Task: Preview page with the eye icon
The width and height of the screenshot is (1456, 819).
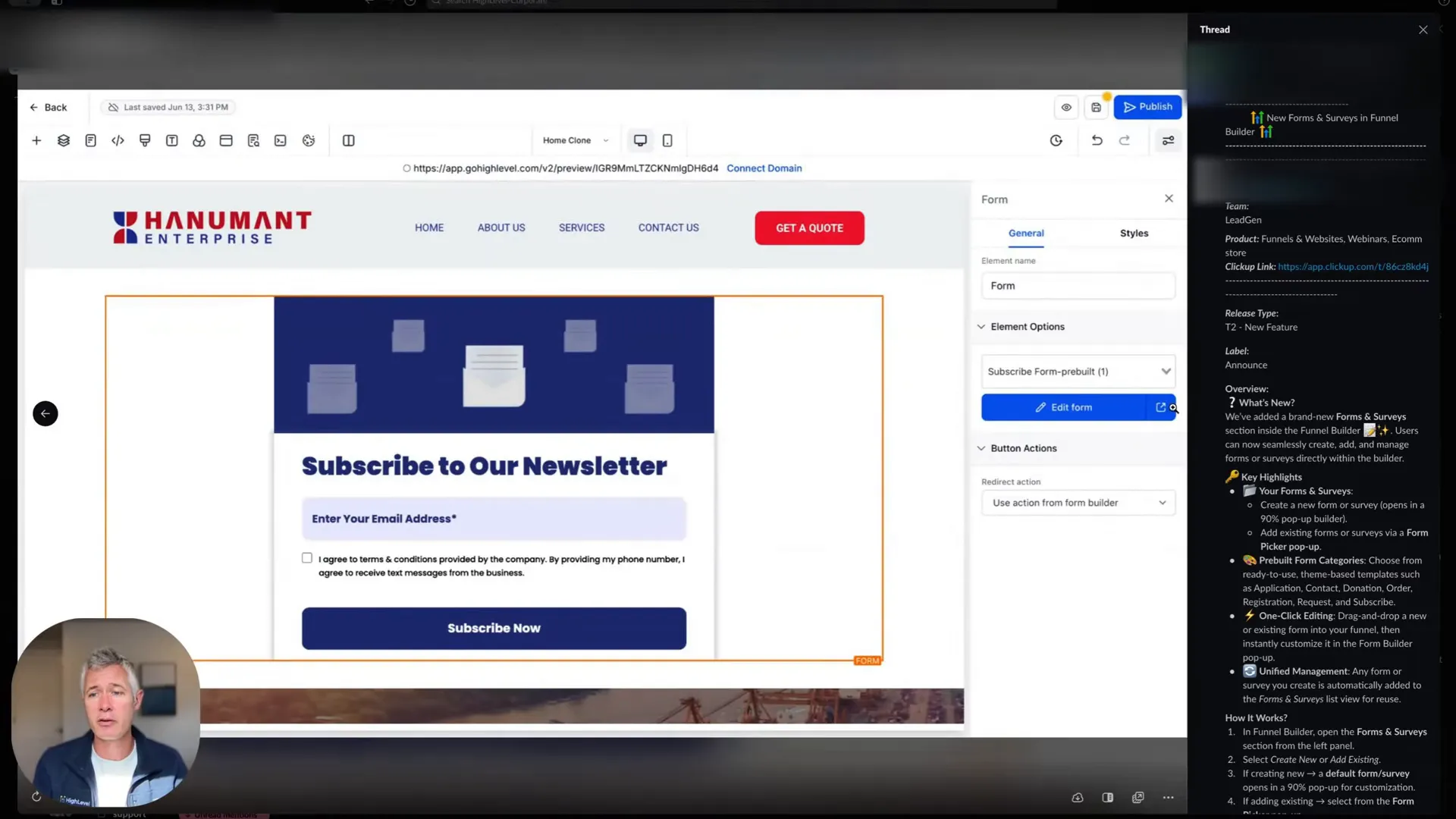Action: click(x=1066, y=107)
